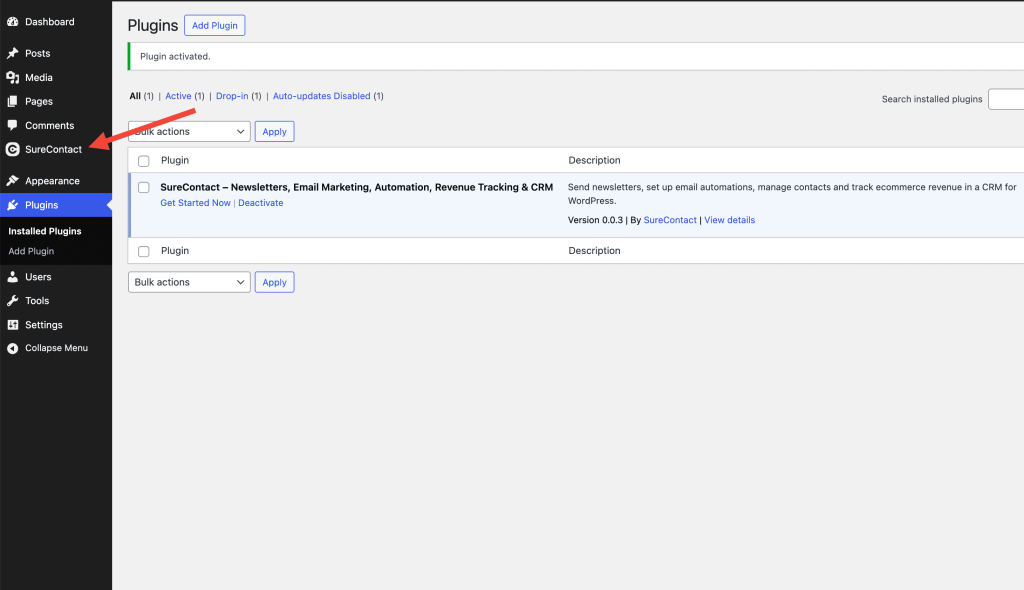This screenshot has width=1024, height=590.
Task: Open the top Bulk actions dropdown
Action: (189, 132)
